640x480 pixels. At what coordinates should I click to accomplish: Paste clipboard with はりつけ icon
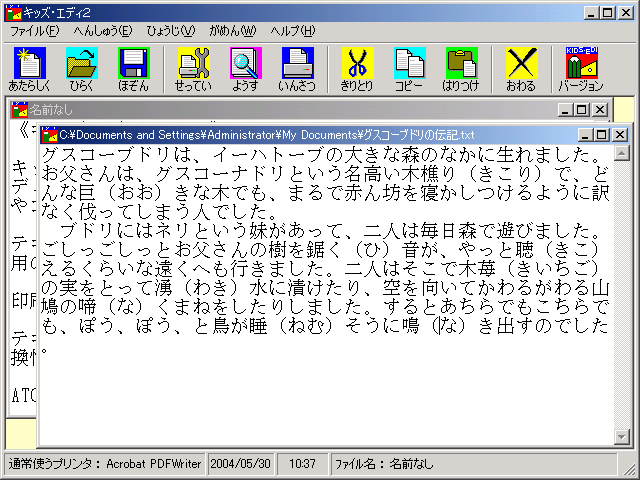(461, 69)
